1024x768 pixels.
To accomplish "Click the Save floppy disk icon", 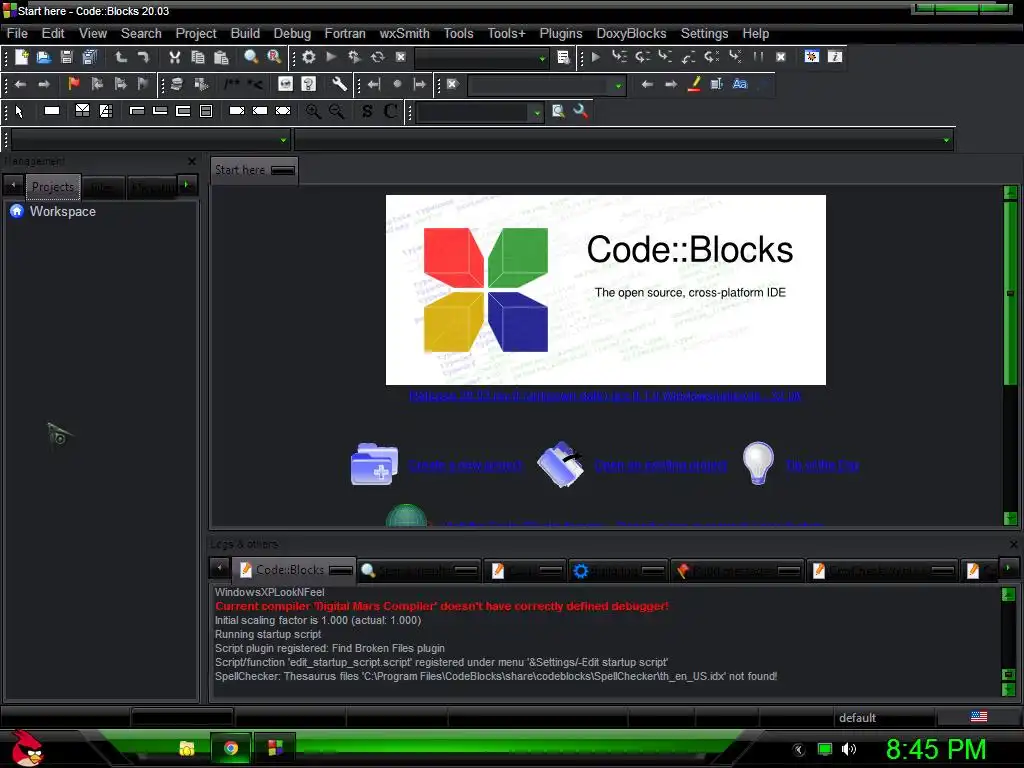I will coord(67,57).
